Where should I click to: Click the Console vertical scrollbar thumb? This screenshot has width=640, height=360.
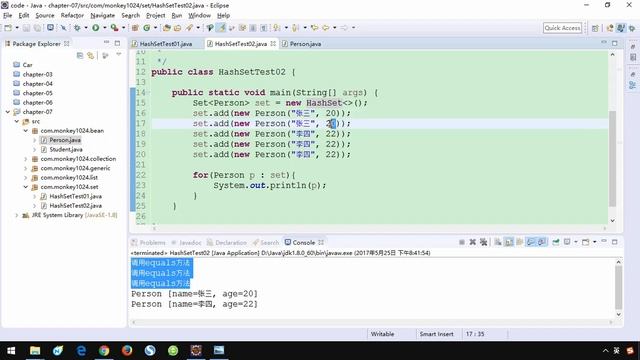618,288
